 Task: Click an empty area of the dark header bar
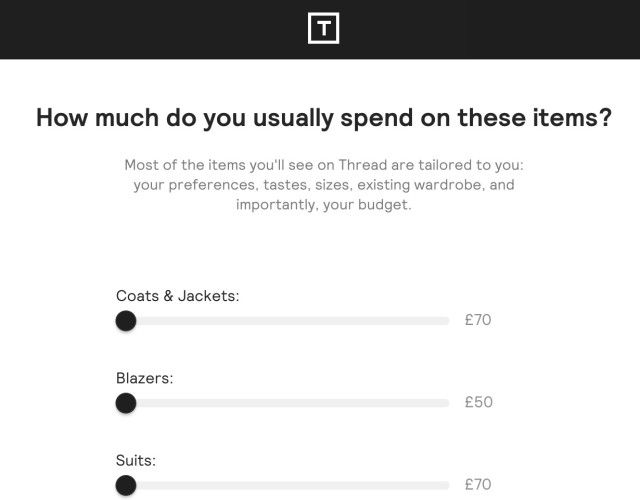tap(122, 29)
